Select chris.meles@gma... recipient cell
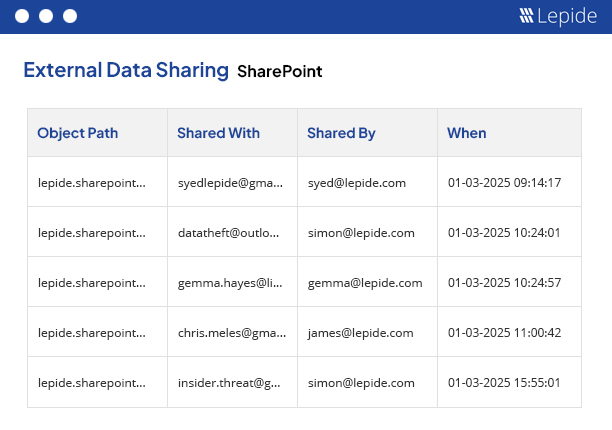The width and height of the screenshot is (612, 430). tap(231, 333)
